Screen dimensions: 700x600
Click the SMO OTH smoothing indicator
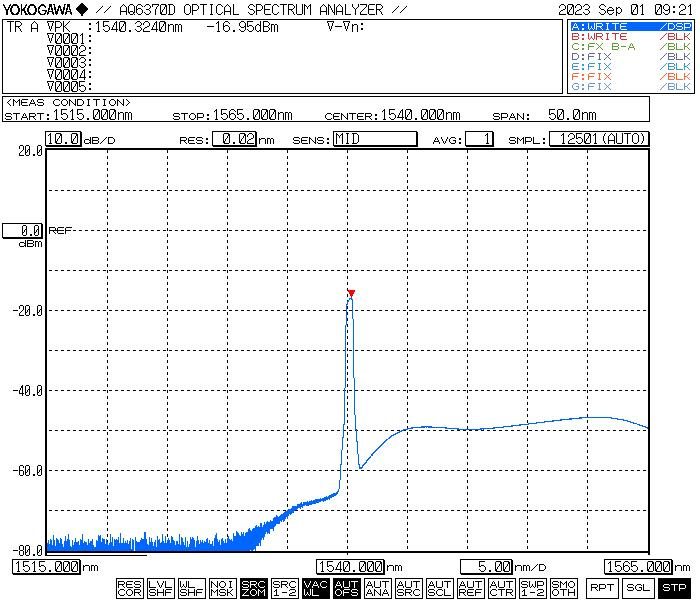click(563, 588)
